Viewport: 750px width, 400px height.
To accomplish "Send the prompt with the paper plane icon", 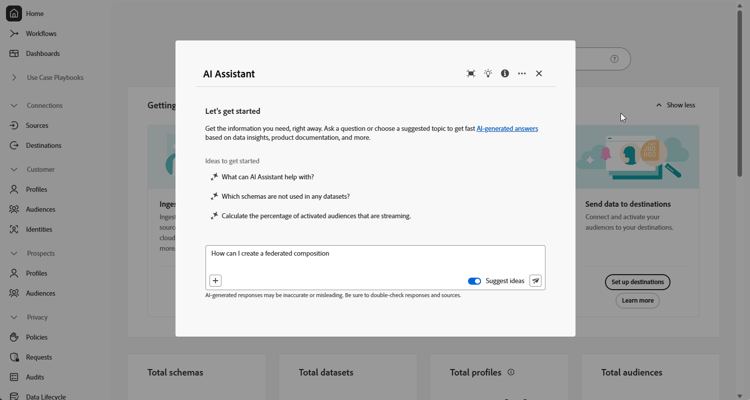I will [x=536, y=281].
